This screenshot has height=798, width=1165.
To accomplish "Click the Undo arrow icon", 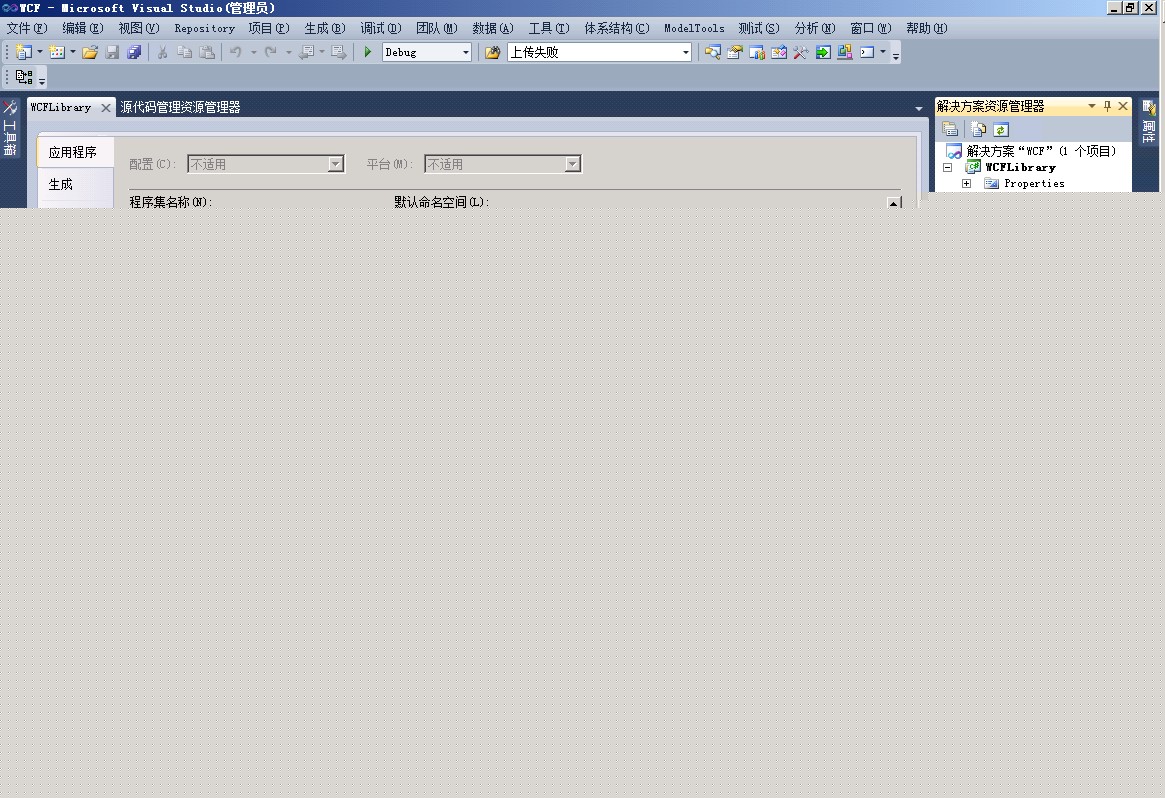I will tap(236, 52).
